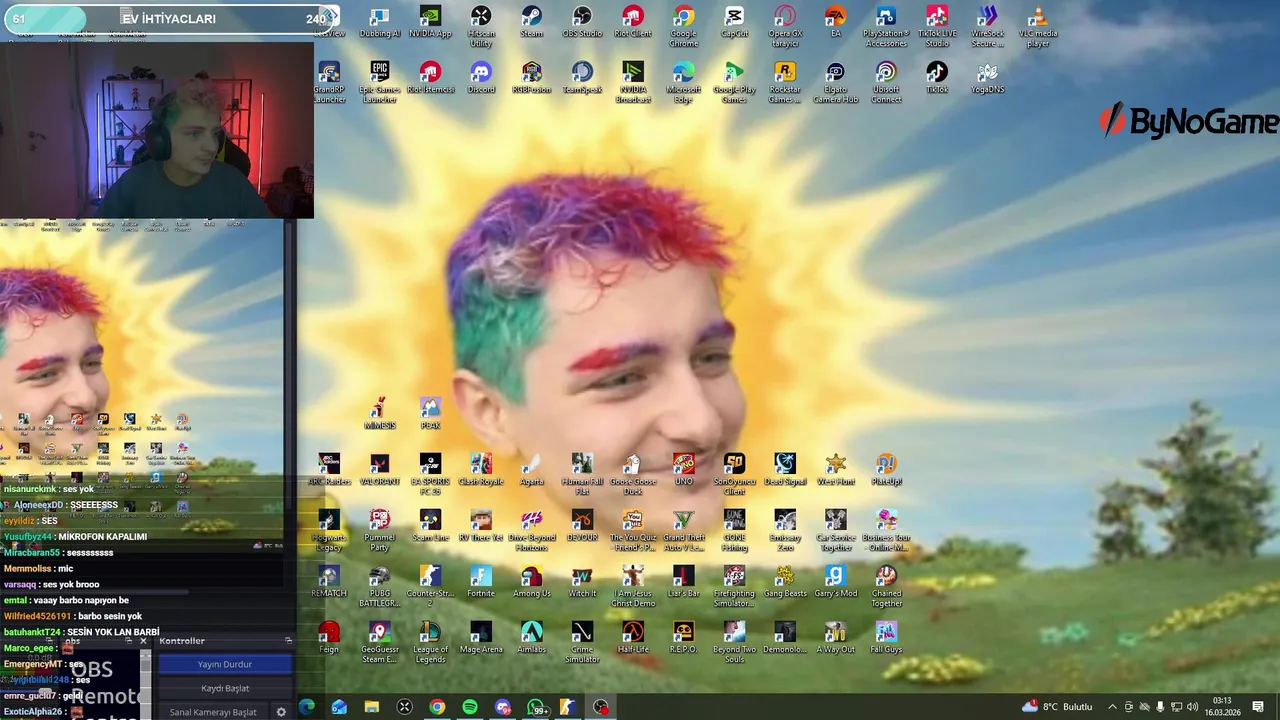
Task: Launch the UNO game shortcut
Action: pyautogui.click(x=683, y=470)
